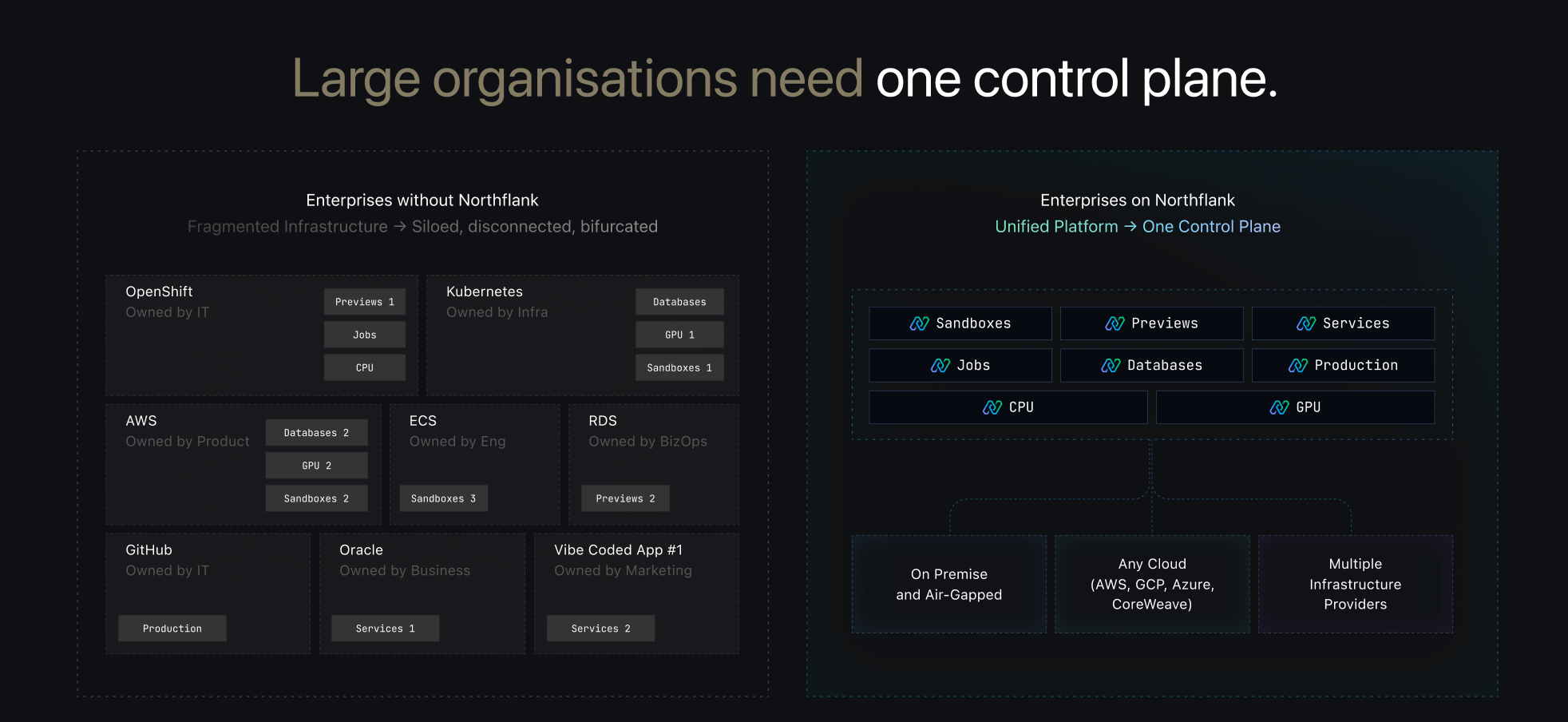Image resolution: width=1568 pixels, height=722 pixels.
Task: Select the CPU tag in OpenShift
Action: [365, 367]
